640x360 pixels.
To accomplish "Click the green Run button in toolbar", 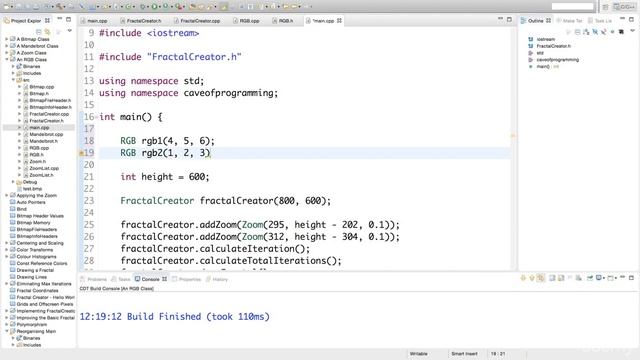I will point(154,6).
